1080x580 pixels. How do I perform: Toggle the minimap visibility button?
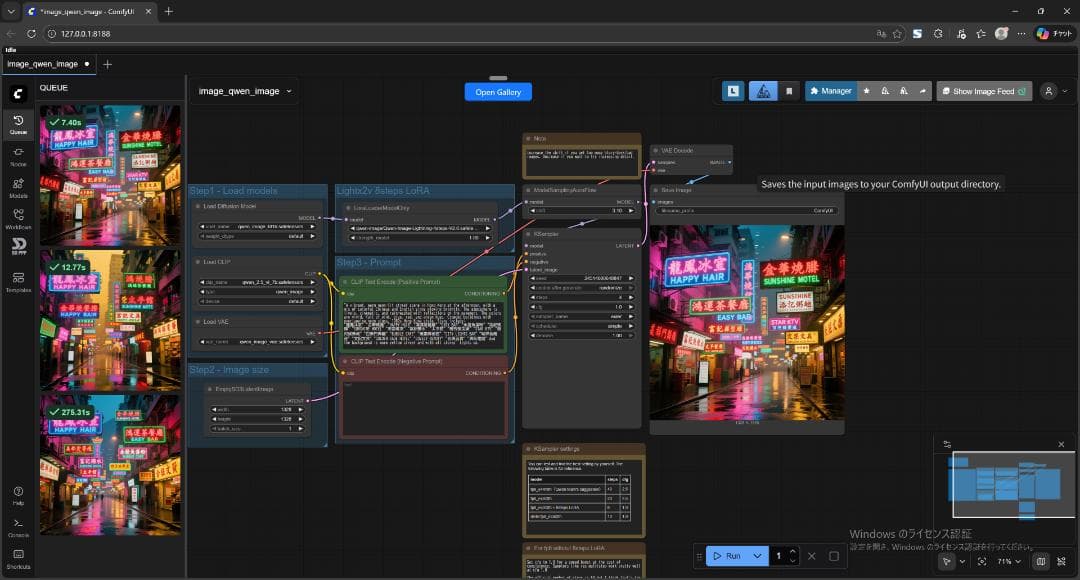(x=1041, y=562)
